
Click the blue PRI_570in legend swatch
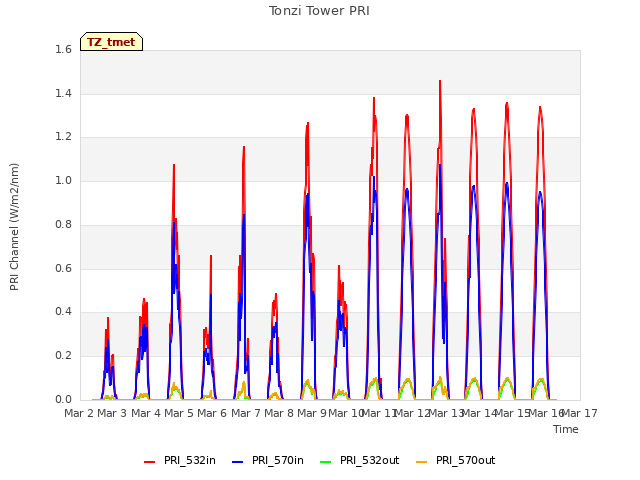pos(238,462)
